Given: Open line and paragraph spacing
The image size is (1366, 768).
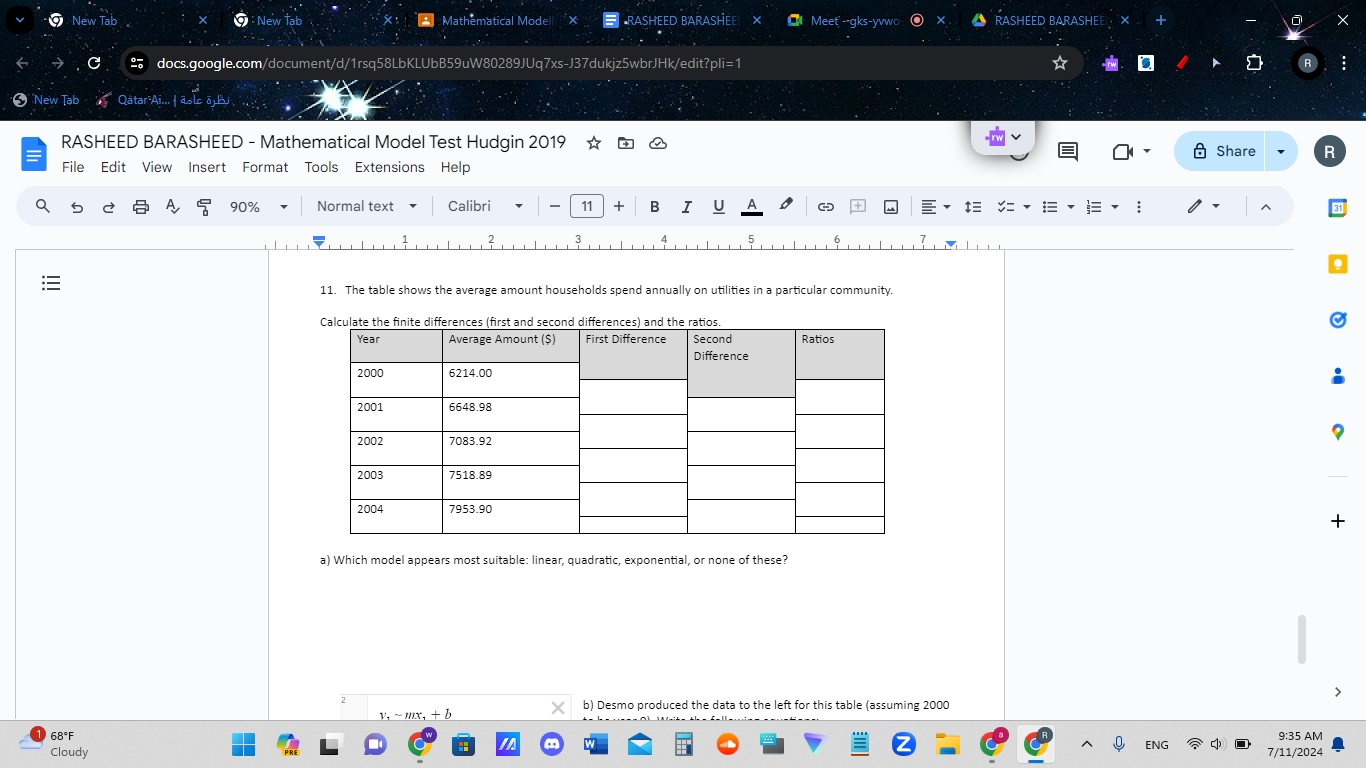Looking at the screenshot, I should (971, 206).
